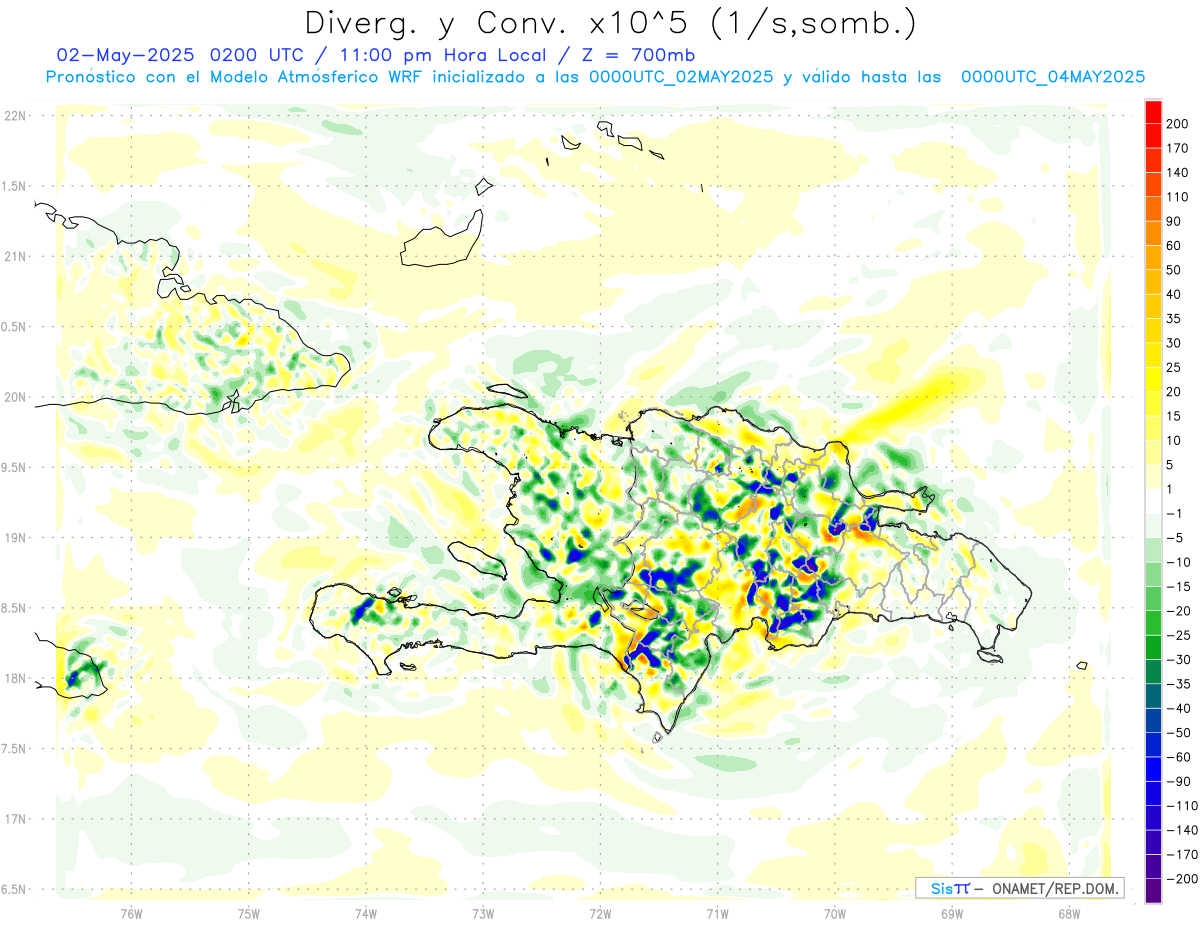Click the title 'Diverg. y Conv. x10^5 (1/s,somb.)'
Image resolution: width=1200 pixels, height=927 pixels.
[610, 23]
